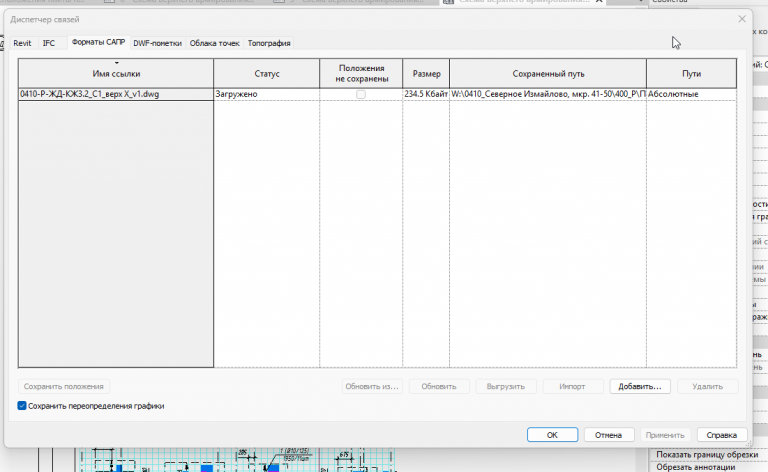This screenshot has height=472, width=768.
Task: Click the Обновить button
Action: (x=439, y=386)
